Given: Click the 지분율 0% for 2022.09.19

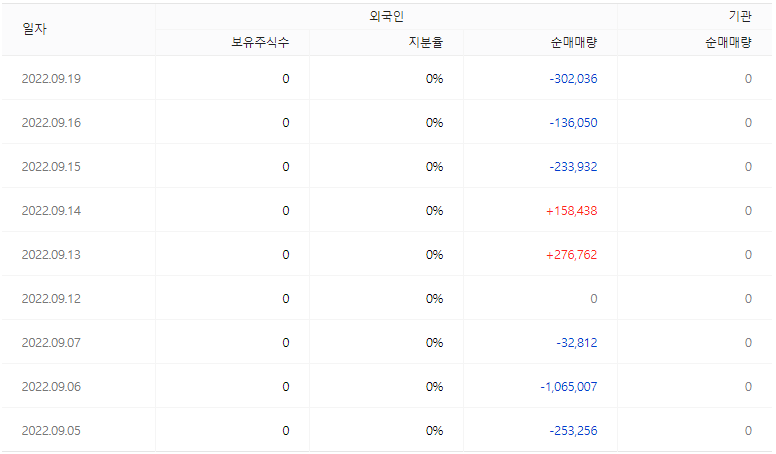Looking at the screenshot, I should pyautogui.click(x=435, y=79).
